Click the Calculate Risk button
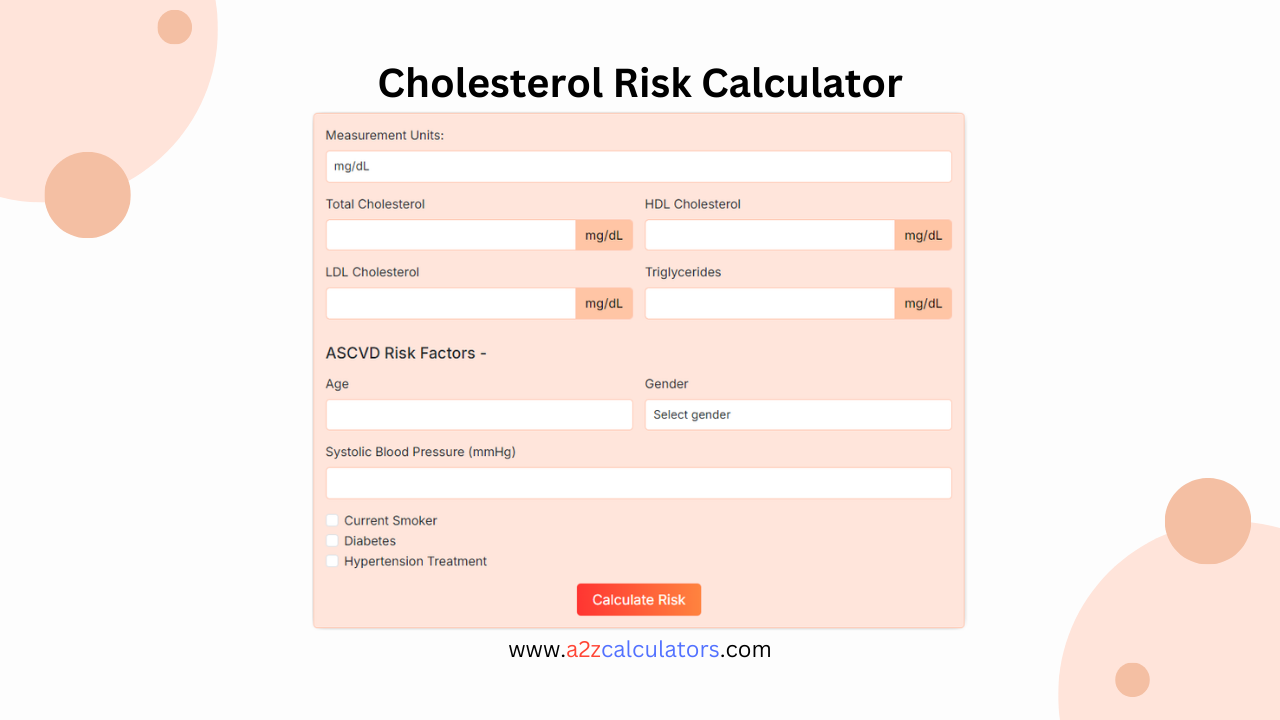This screenshot has width=1280, height=720. 639,599
